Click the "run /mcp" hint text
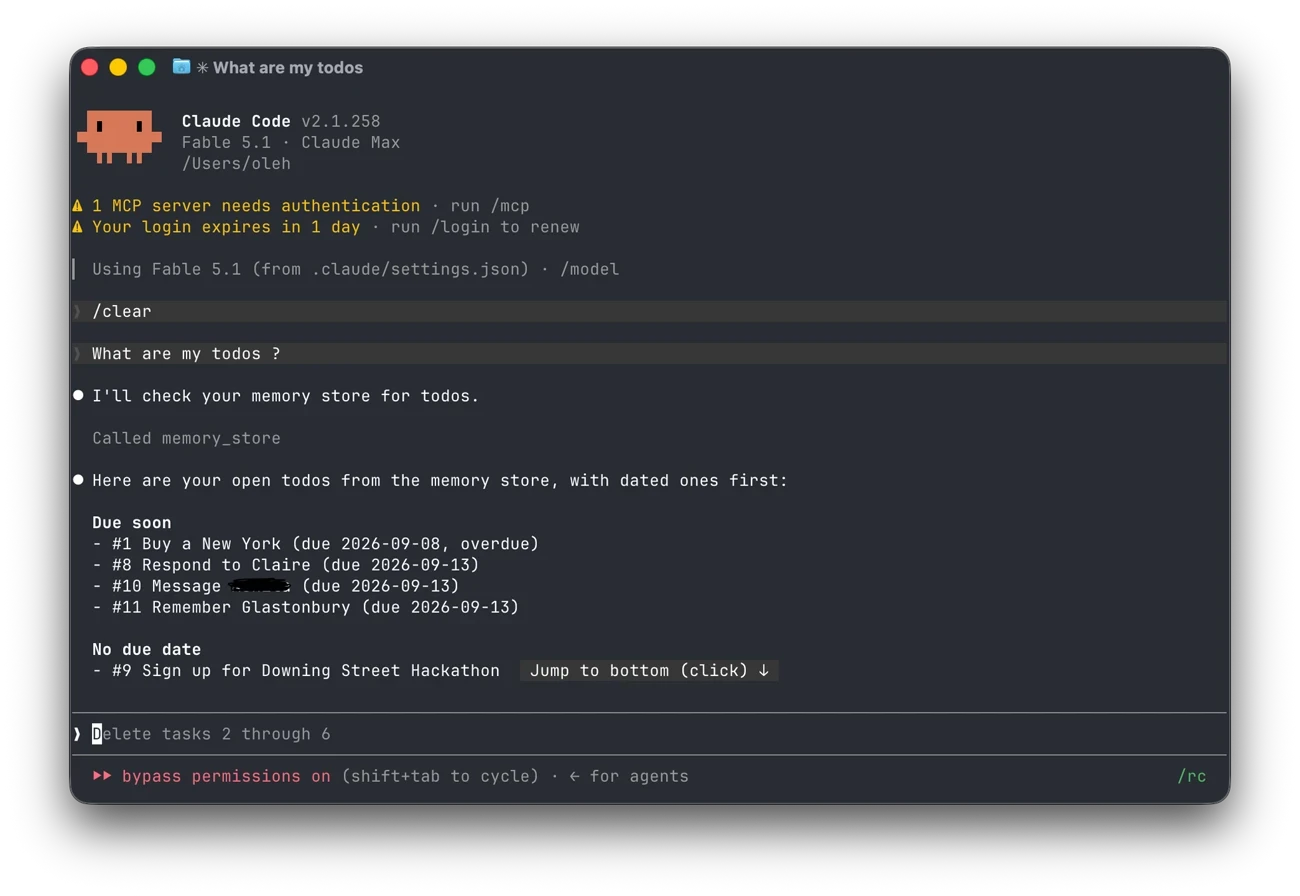This screenshot has height=896, width=1300. coord(490,206)
